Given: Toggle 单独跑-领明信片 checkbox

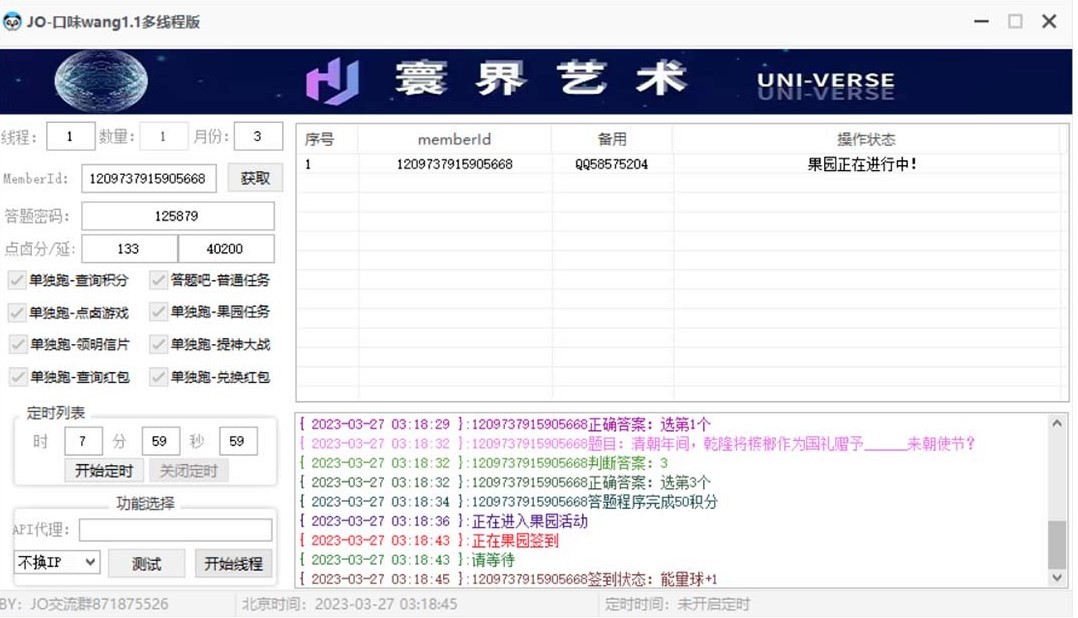Looking at the screenshot, I should (17, 344).
